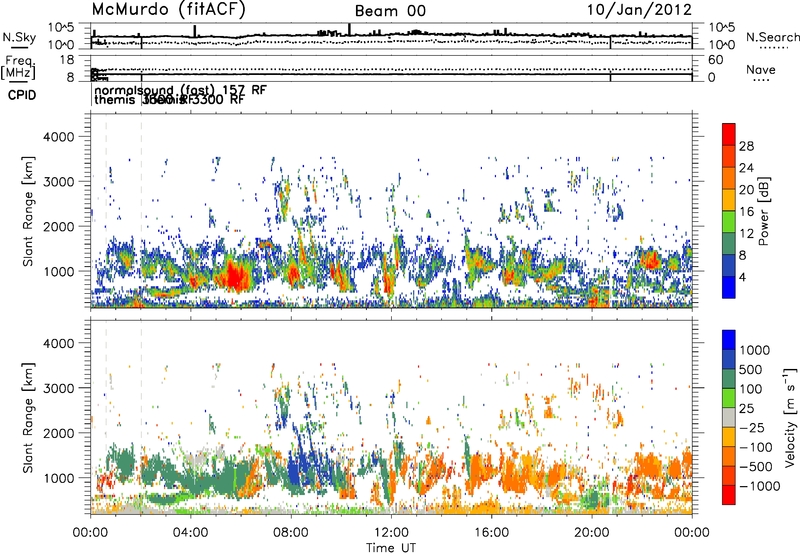Click the McMurdo (fitACF) title text
The image size is (800, 554).
168,10
